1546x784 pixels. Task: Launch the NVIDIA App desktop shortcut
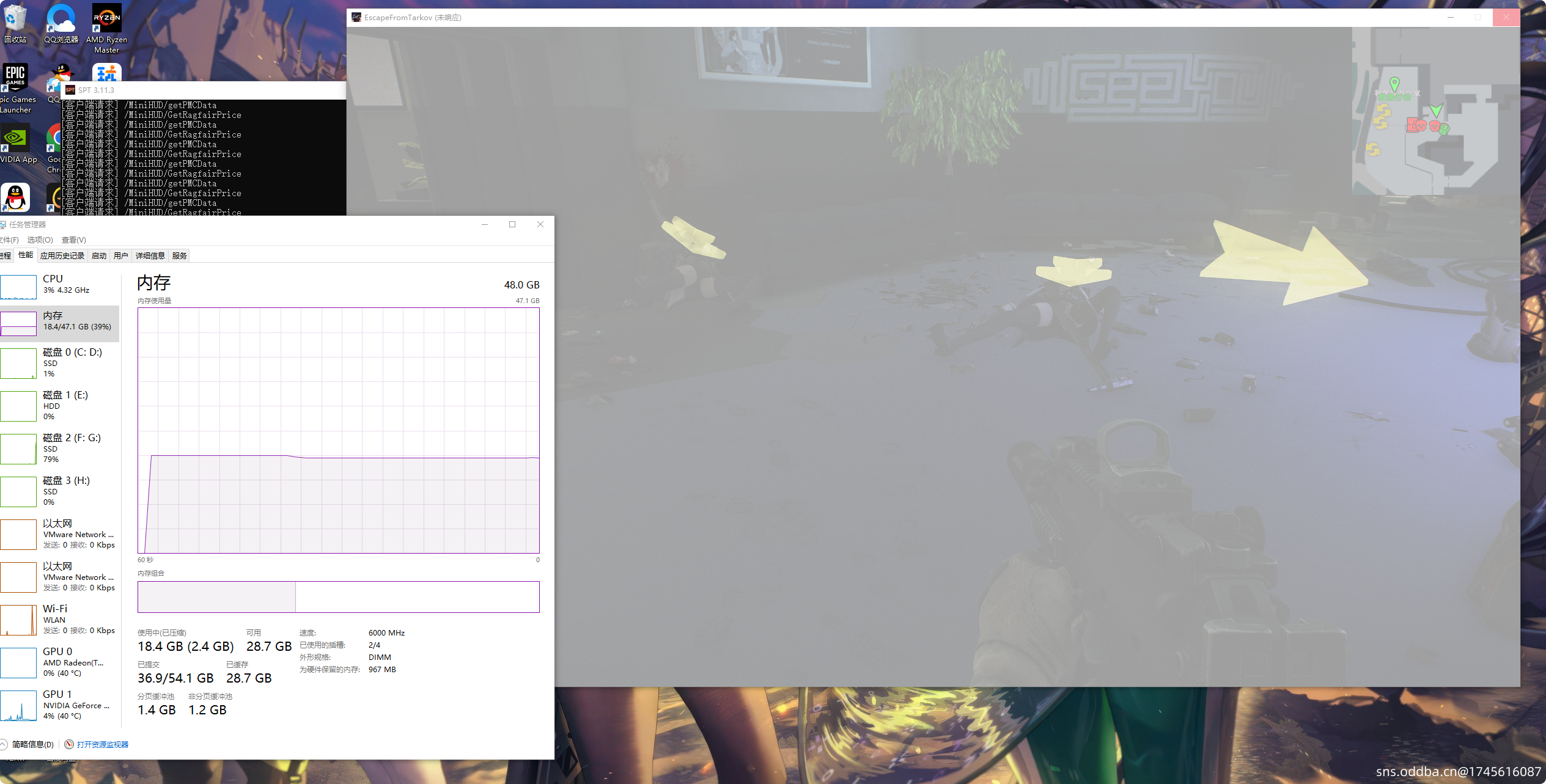tap(17, 144)
